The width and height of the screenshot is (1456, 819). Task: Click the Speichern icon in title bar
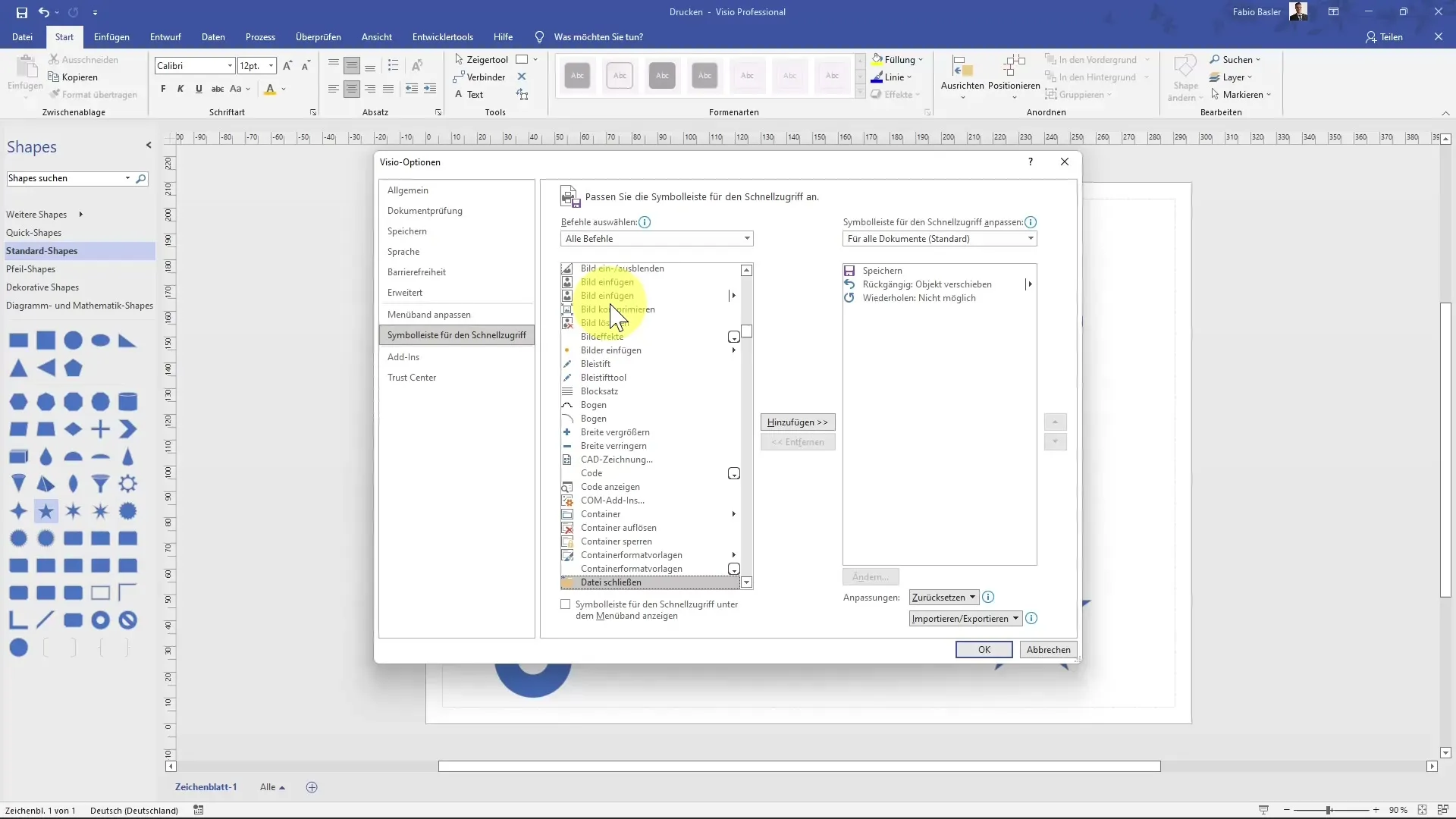tap(21, 12)
